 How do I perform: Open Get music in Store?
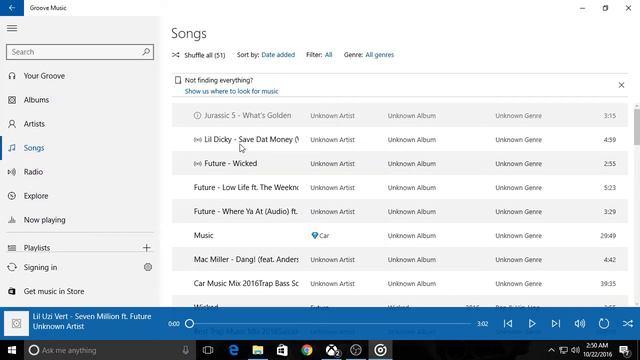(54, 291)
